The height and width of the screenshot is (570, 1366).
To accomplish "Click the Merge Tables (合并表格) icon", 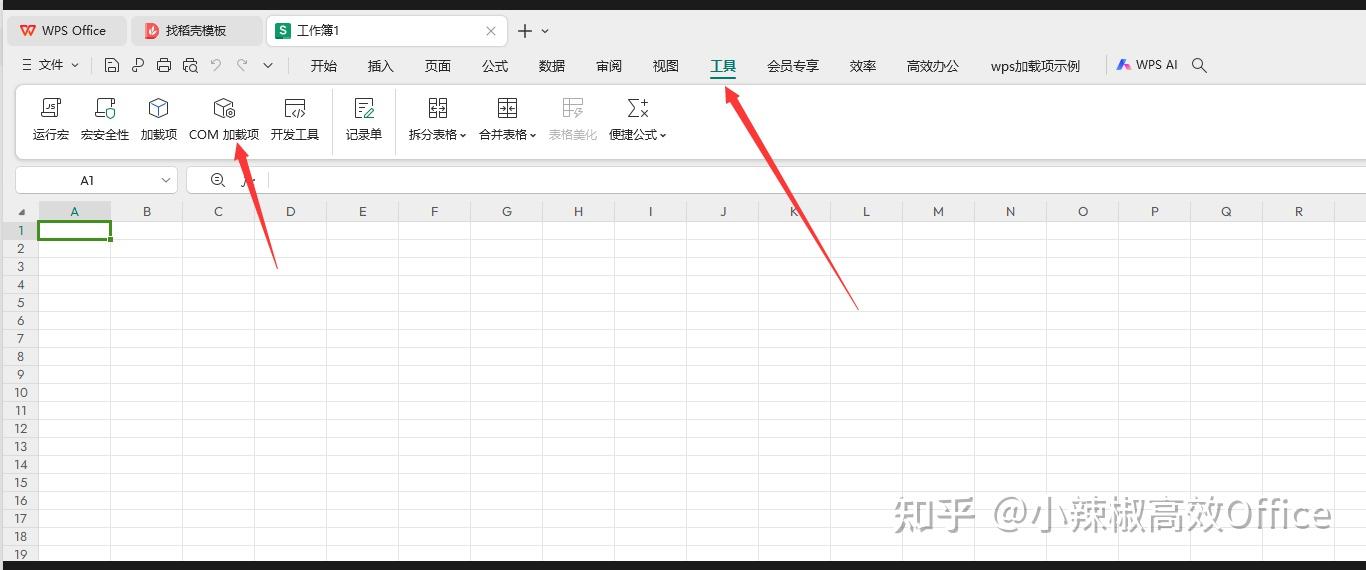I will [x=507, y=108].
